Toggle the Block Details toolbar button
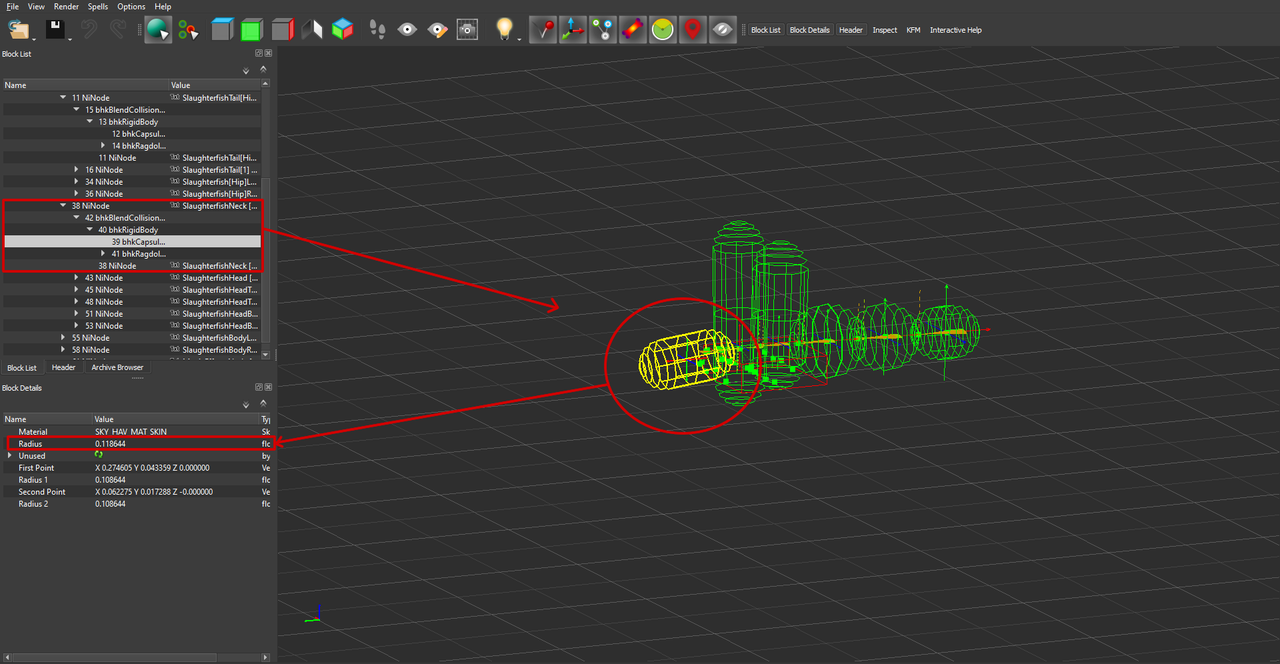This screenshot has width=1280, height=664. point(810,30)
